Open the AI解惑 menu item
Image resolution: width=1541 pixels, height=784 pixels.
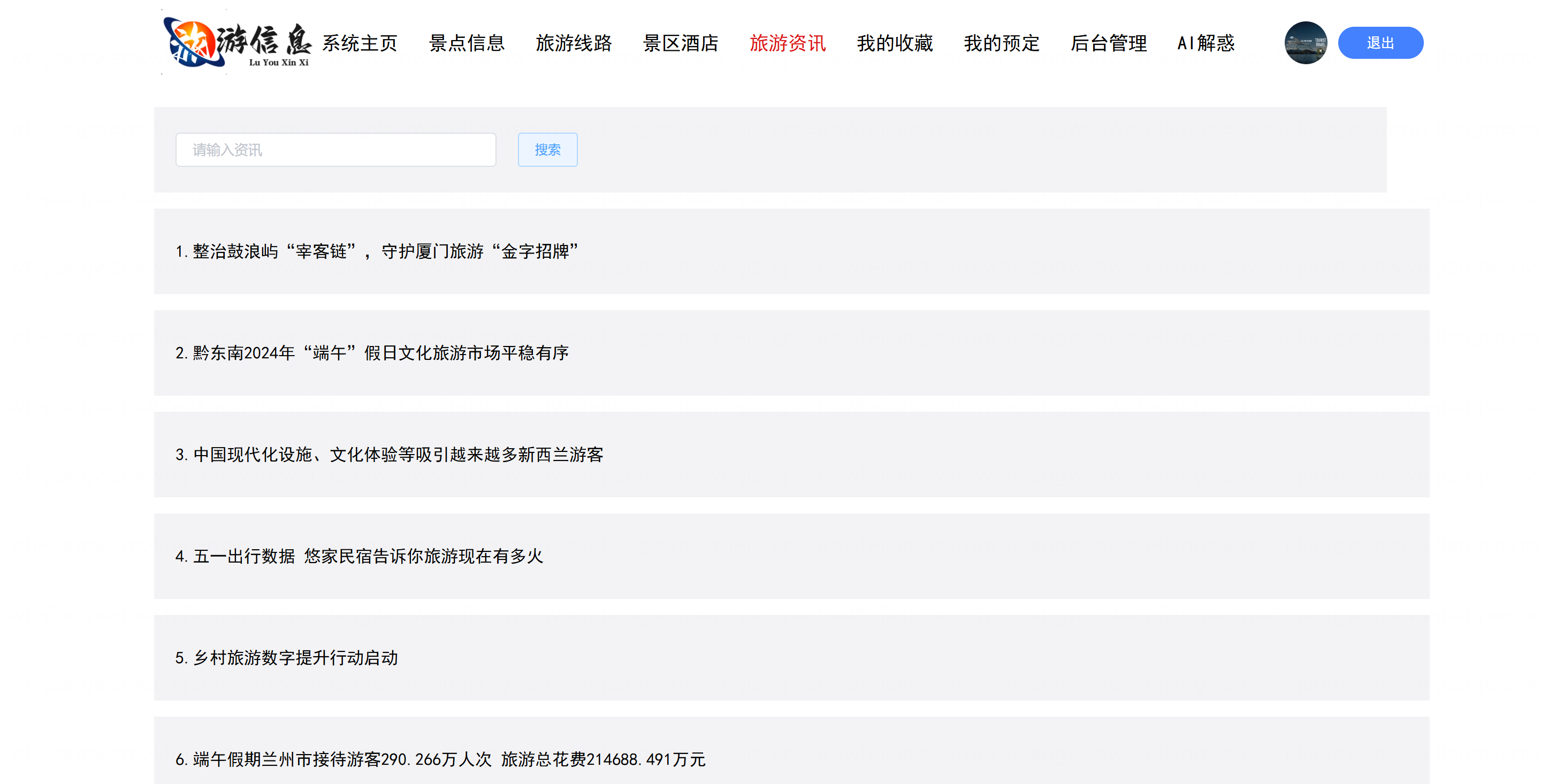pos(1206,43)
